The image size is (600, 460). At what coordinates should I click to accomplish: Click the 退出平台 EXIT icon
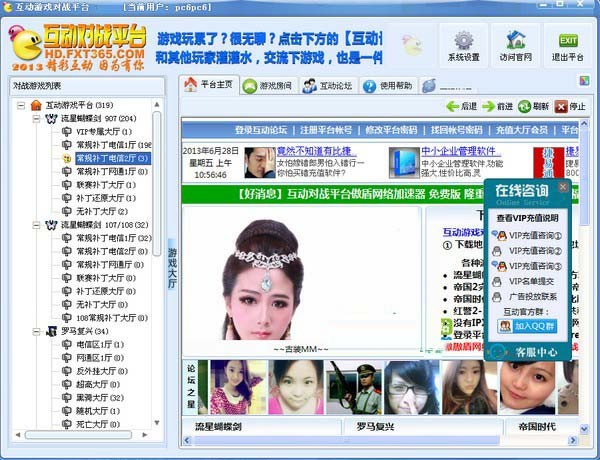click(568, 41)
